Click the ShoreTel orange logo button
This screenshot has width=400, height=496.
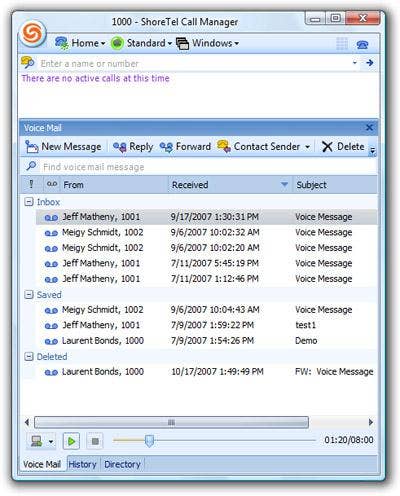click(x=32, y=34)
